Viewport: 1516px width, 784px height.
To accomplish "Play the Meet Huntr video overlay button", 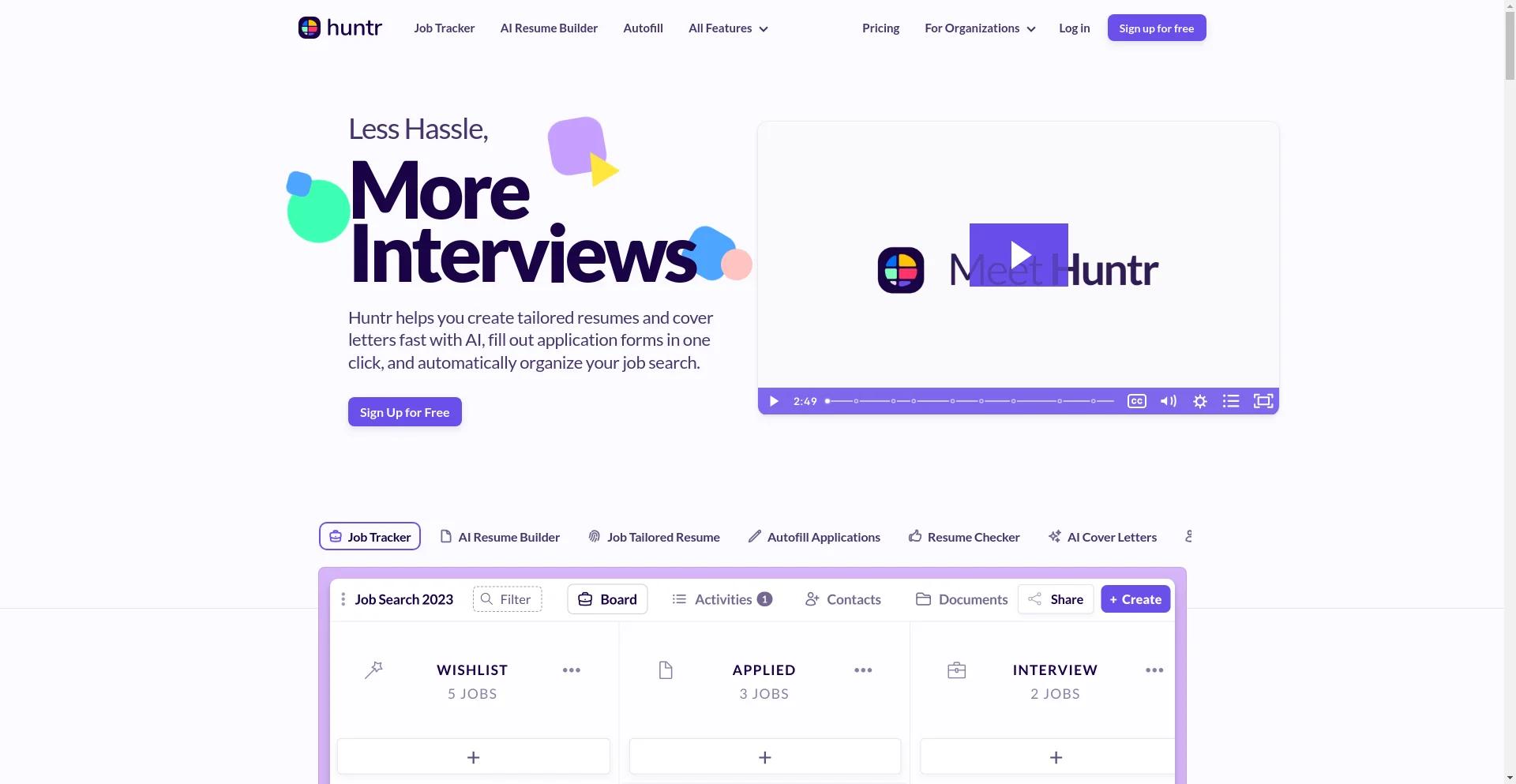I will (1019, 255).
